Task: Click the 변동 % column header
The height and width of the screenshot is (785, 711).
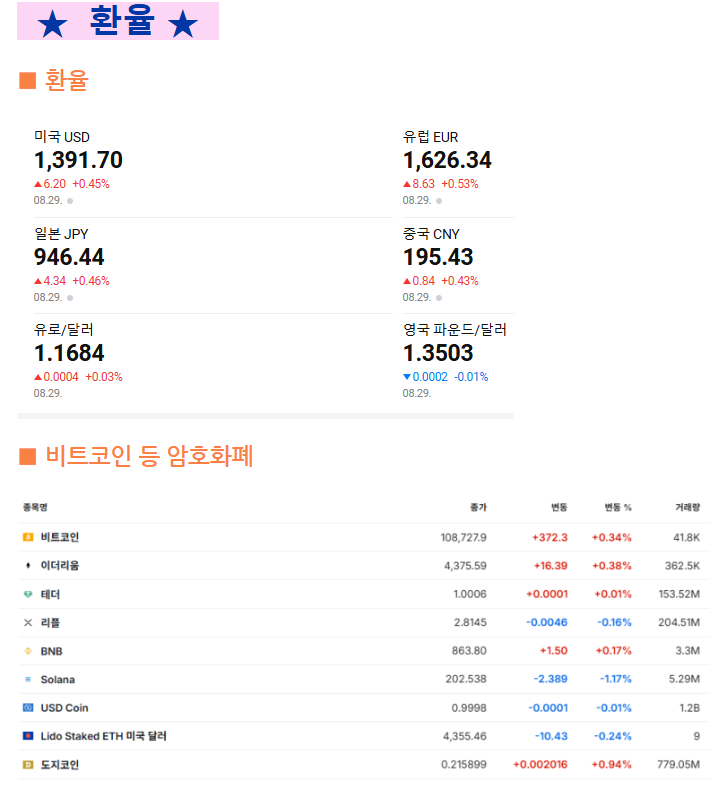Action: [x=618, y=507]
